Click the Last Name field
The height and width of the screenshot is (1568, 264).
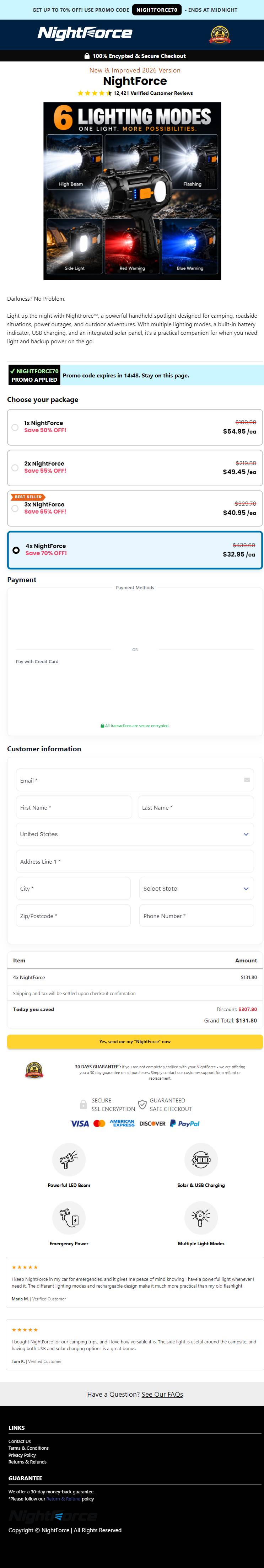pos(196,807)
